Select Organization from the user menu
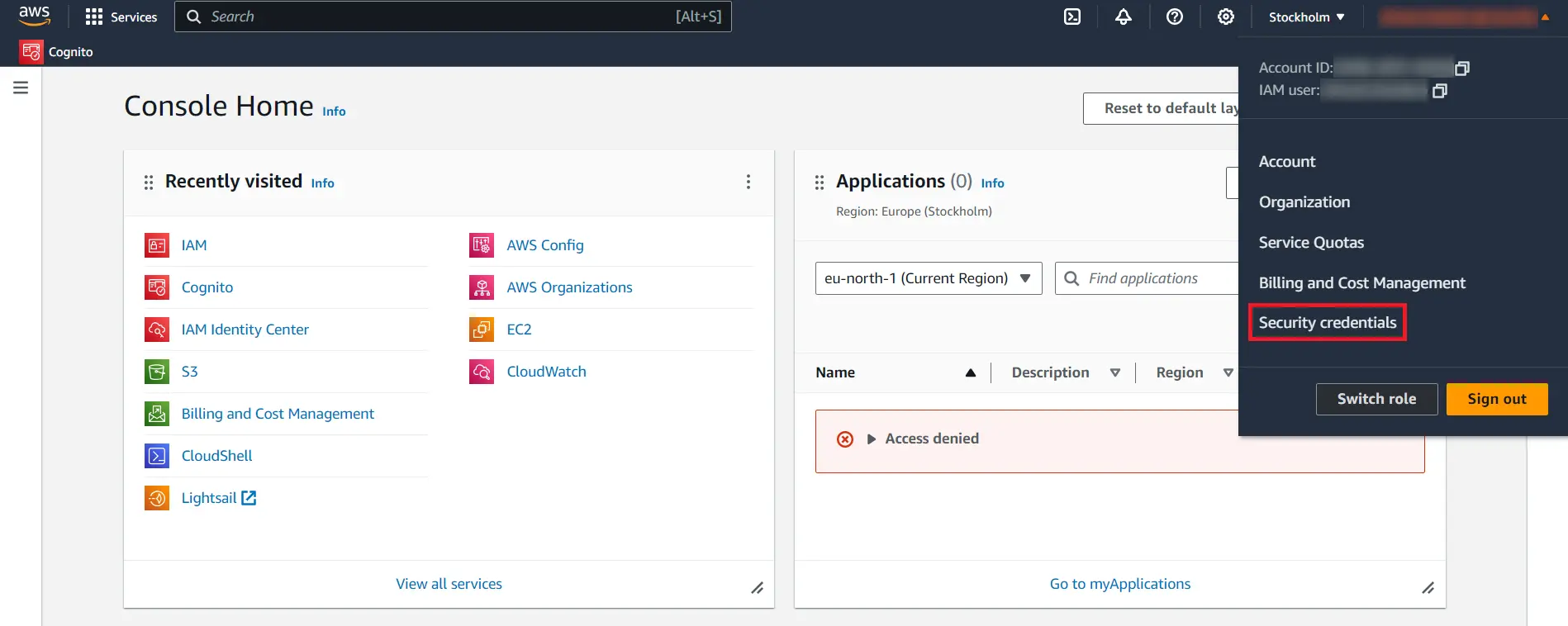The image size is (1568, 626). (1304, 202)
